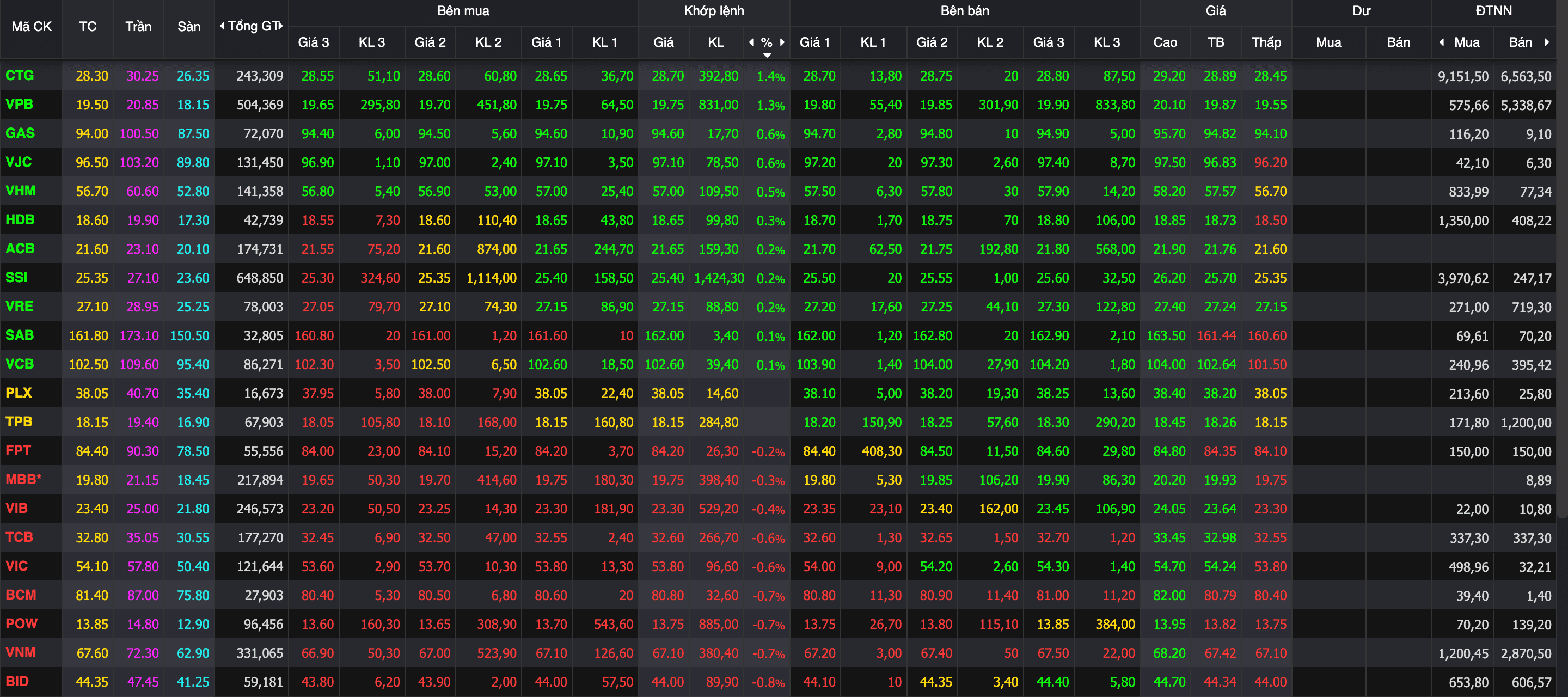Click CTG total value 243,309

260,76
